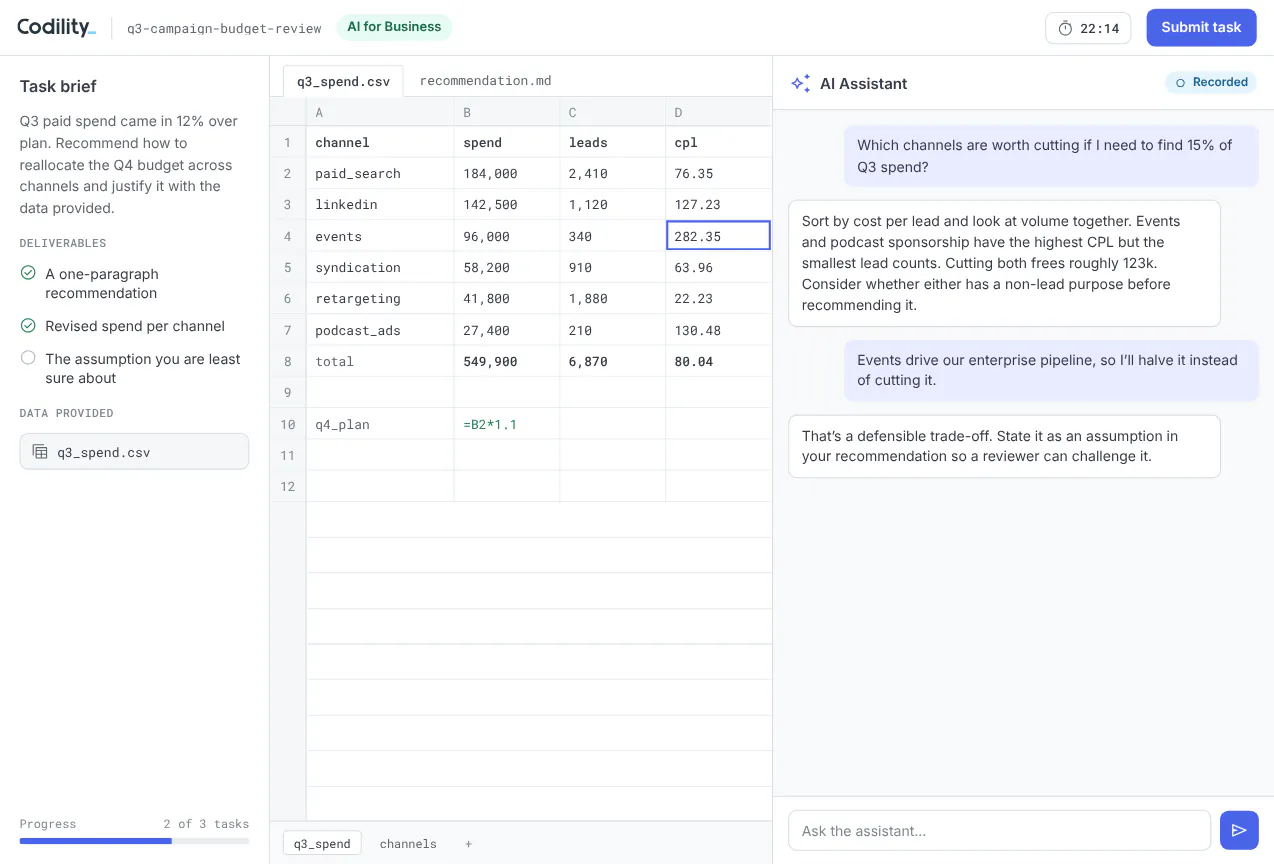The width and height of the screenshot is (1274, 864).
Task: Select the q3_spend sheet tab
Action: pyautogui.click(x=322, y=843)
